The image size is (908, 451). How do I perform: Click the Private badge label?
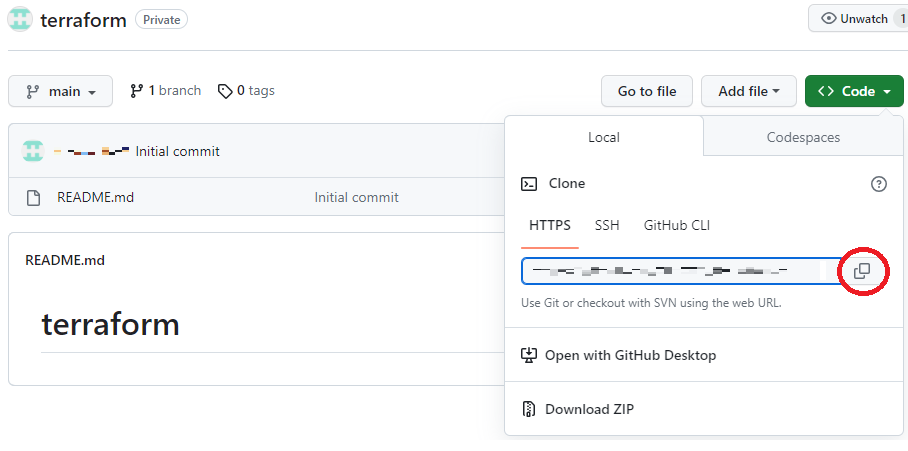tap(162, 20)
